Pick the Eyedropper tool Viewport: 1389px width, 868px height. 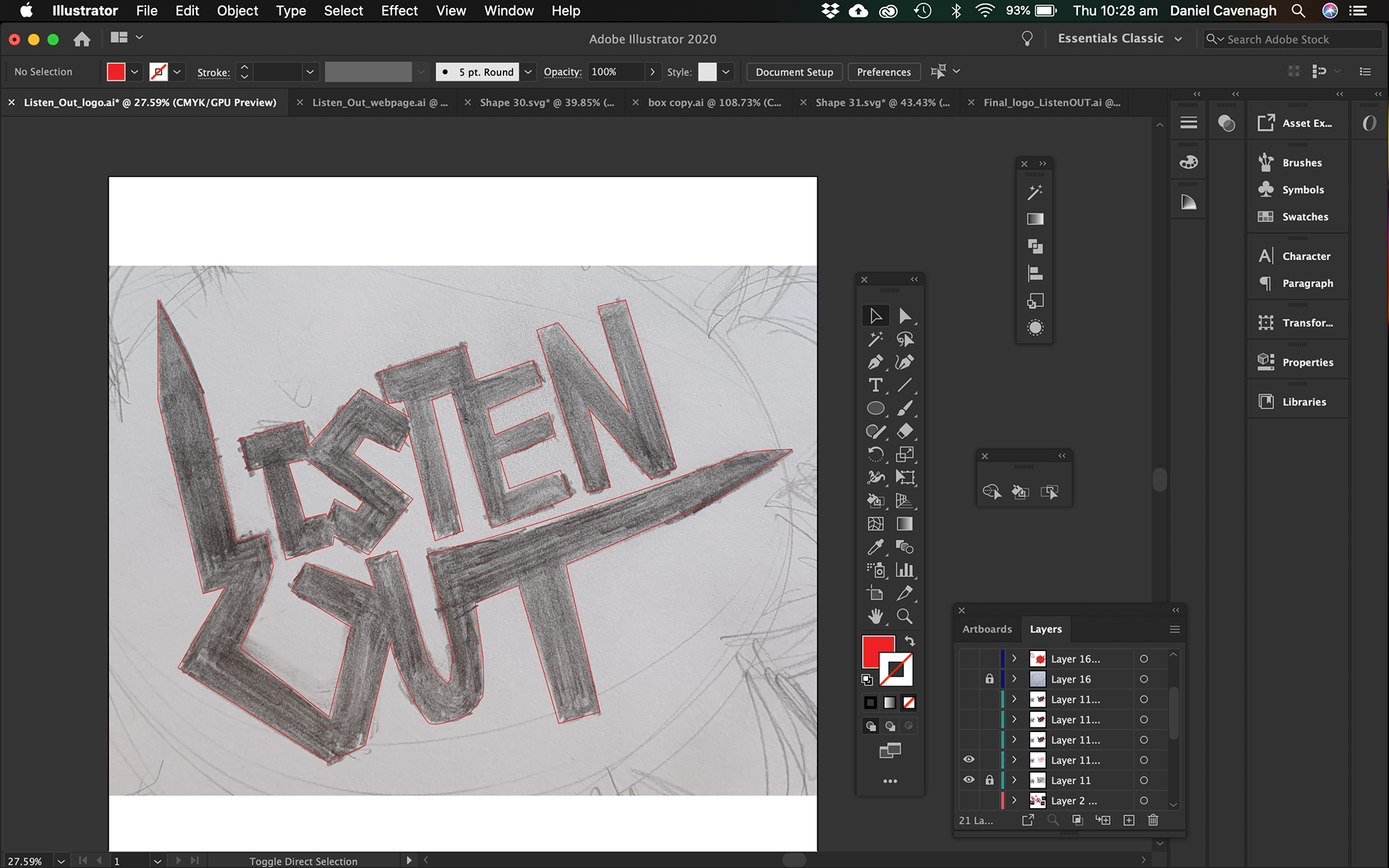tap(875, 548)
